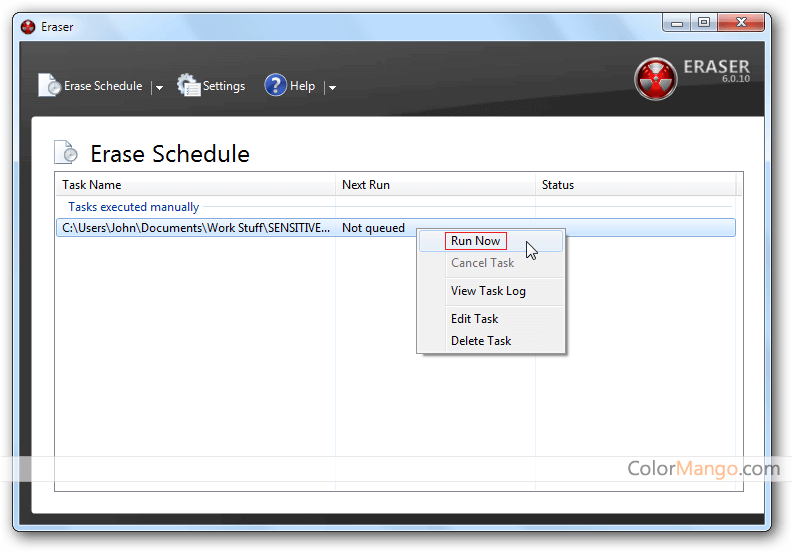
Task: Expand the Erase Schedule dropdown arrow
Action: [x=159, y=88]
